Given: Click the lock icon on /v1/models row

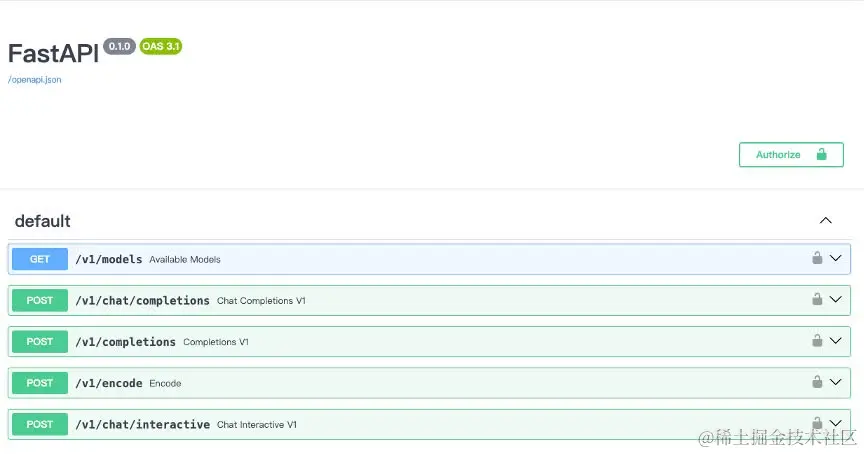Looking at the screenshot, I should point(817,257).
